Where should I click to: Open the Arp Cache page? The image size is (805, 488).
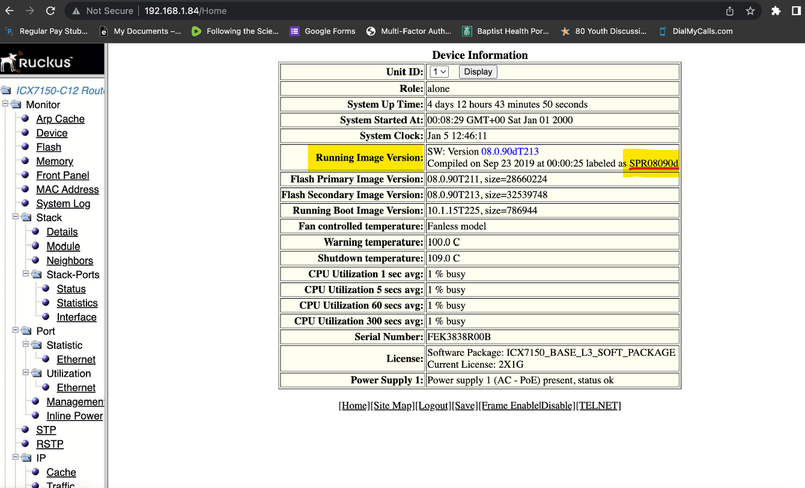[60, 119]
